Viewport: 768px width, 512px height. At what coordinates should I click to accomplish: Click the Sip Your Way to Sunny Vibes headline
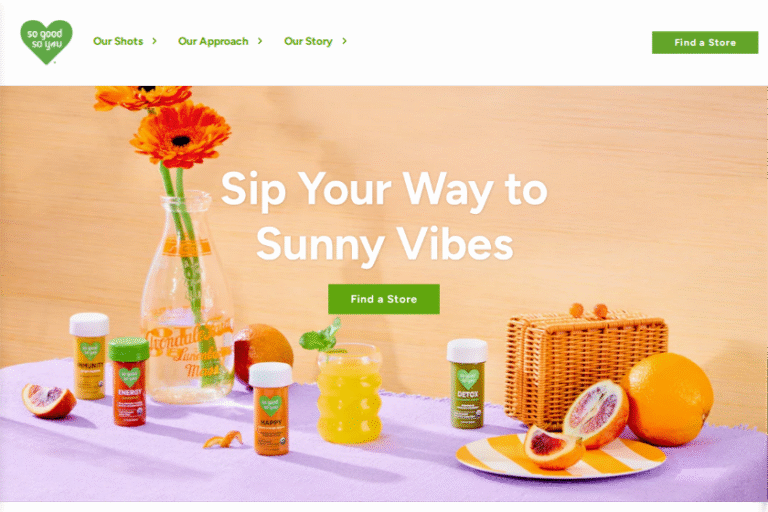(x=384, y=216)
